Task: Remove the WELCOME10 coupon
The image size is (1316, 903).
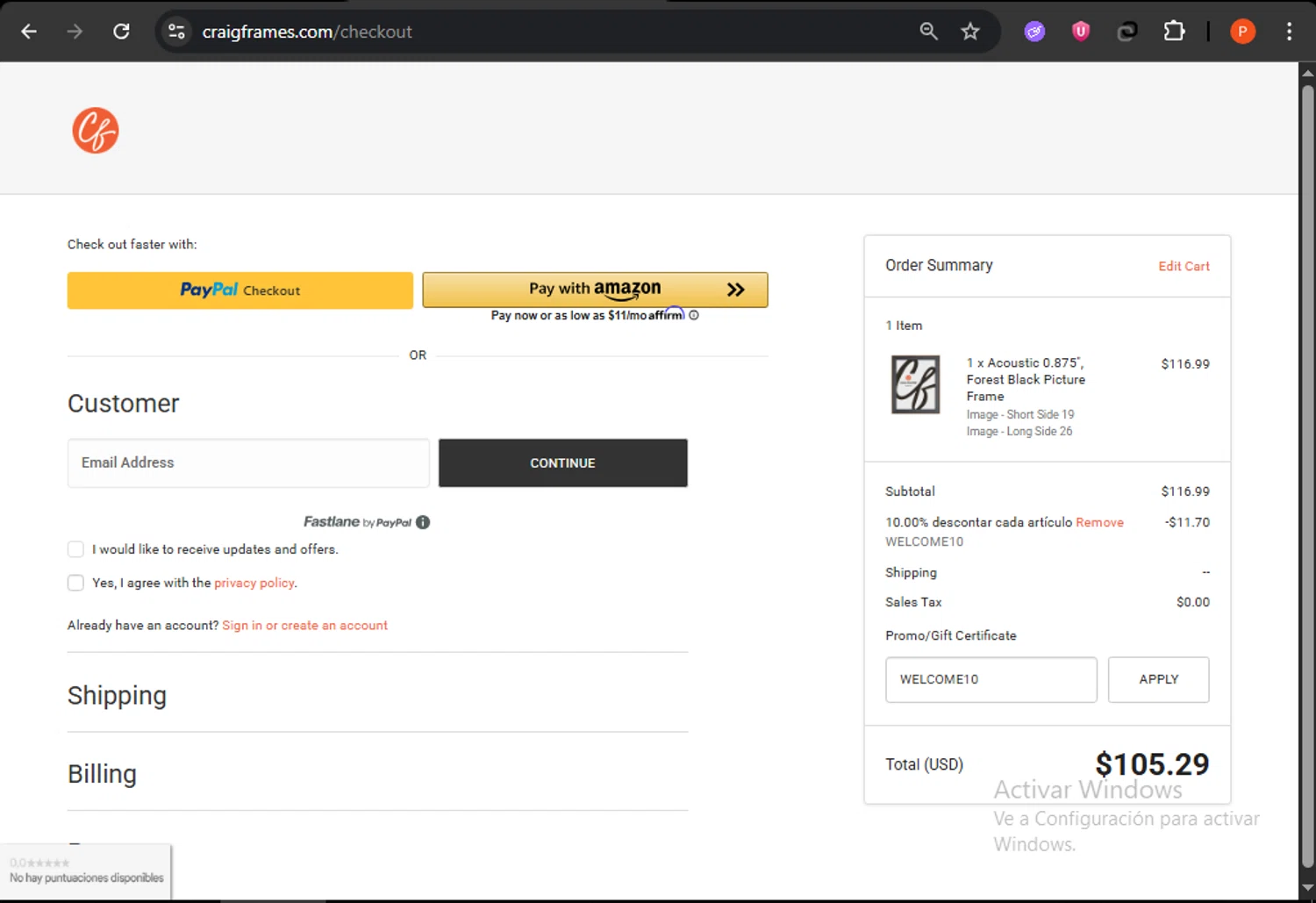Action: (1099, 522)
